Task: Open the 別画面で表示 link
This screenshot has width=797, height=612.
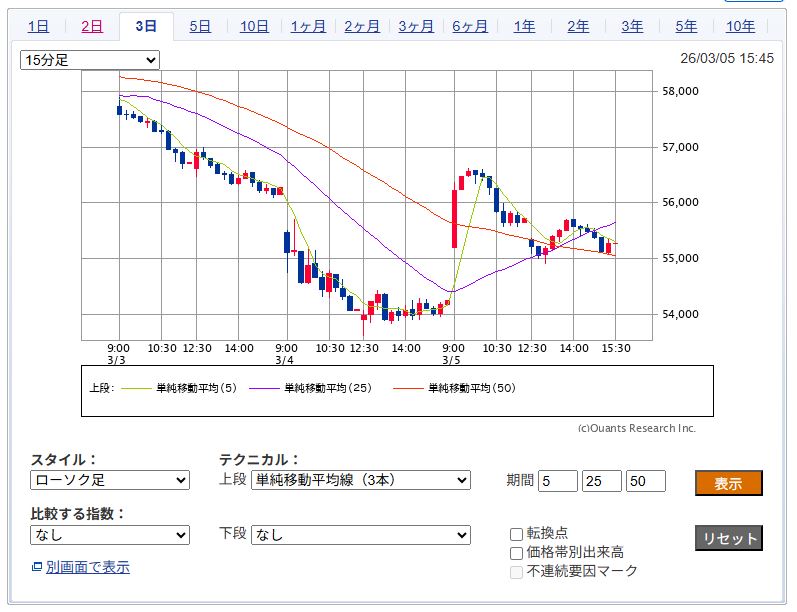Action: click(87, 568)
